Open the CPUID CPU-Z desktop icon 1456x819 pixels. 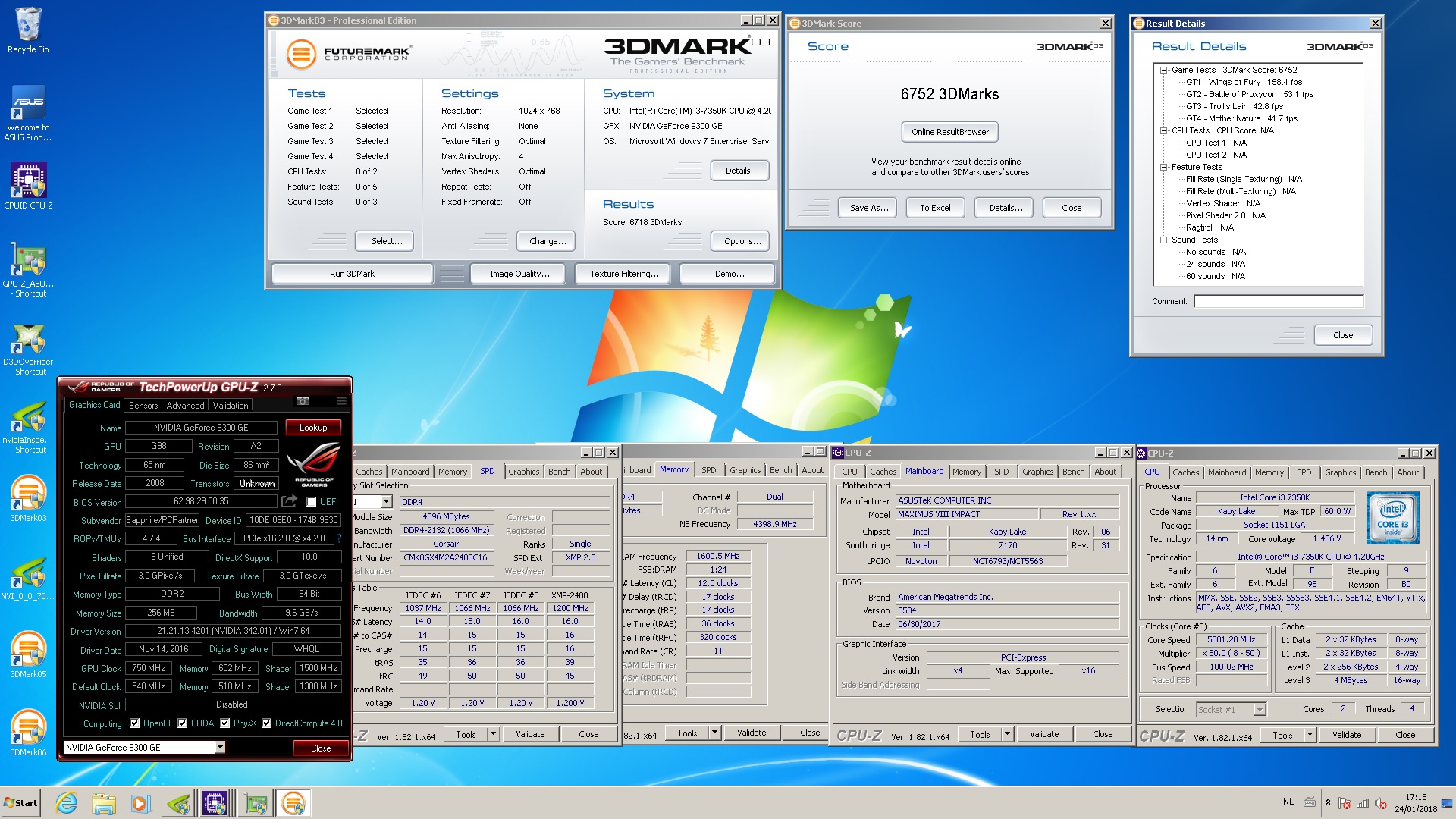(28, 186)
